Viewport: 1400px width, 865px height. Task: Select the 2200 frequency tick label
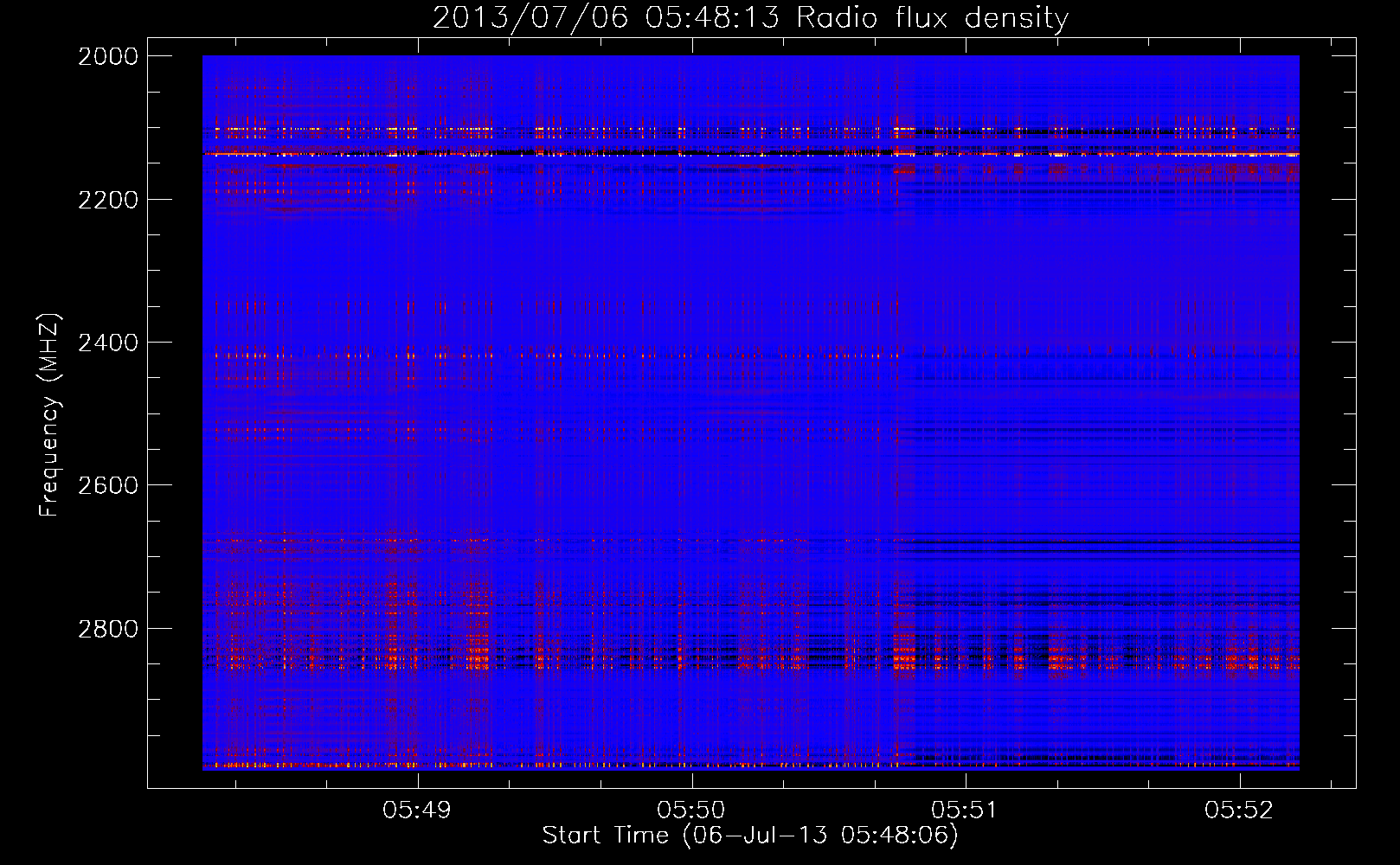(108, 199)
